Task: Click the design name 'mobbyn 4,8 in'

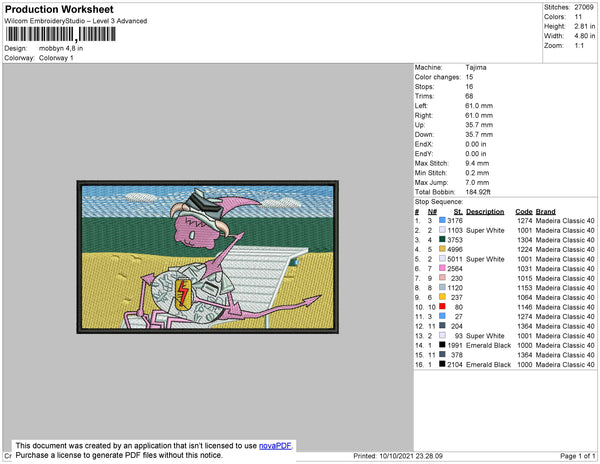Action: tap(61, 49)
